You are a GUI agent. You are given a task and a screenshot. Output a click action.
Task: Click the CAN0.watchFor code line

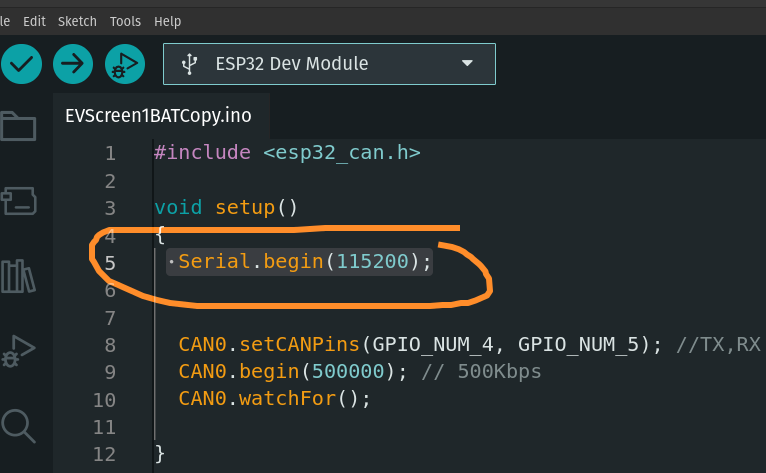274,399
